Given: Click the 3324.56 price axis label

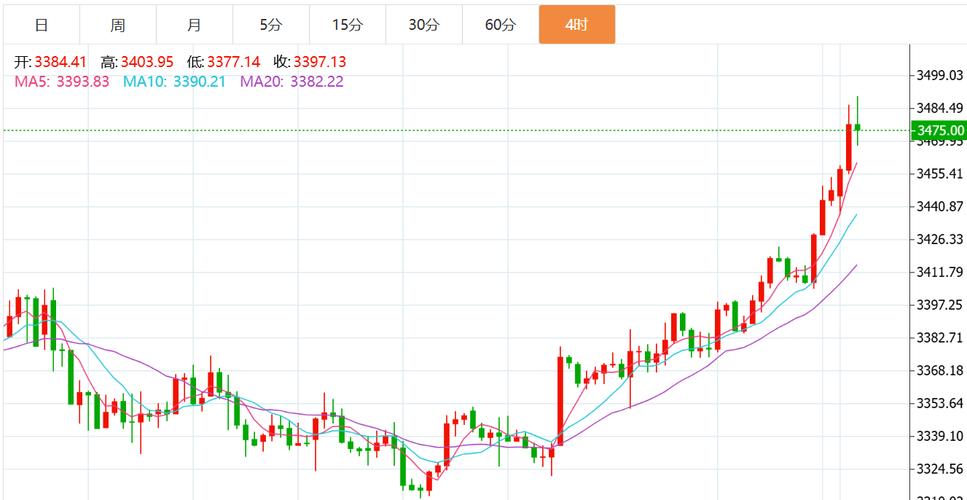Looking at the screenshot, I should tap(939, 469).
